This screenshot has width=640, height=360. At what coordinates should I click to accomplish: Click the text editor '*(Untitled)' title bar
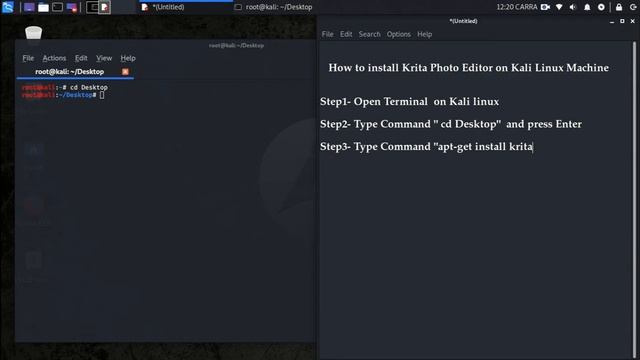463,21
